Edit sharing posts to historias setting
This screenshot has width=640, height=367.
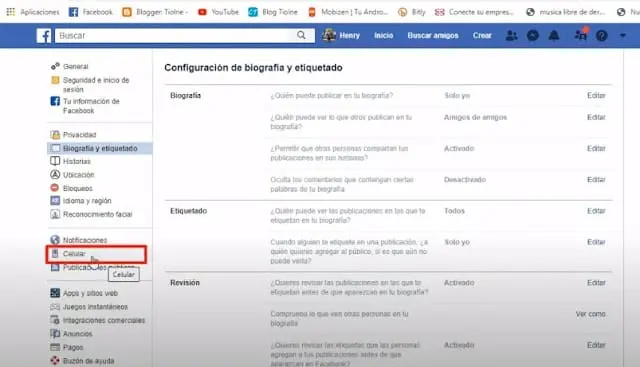(x=596, y=149)
